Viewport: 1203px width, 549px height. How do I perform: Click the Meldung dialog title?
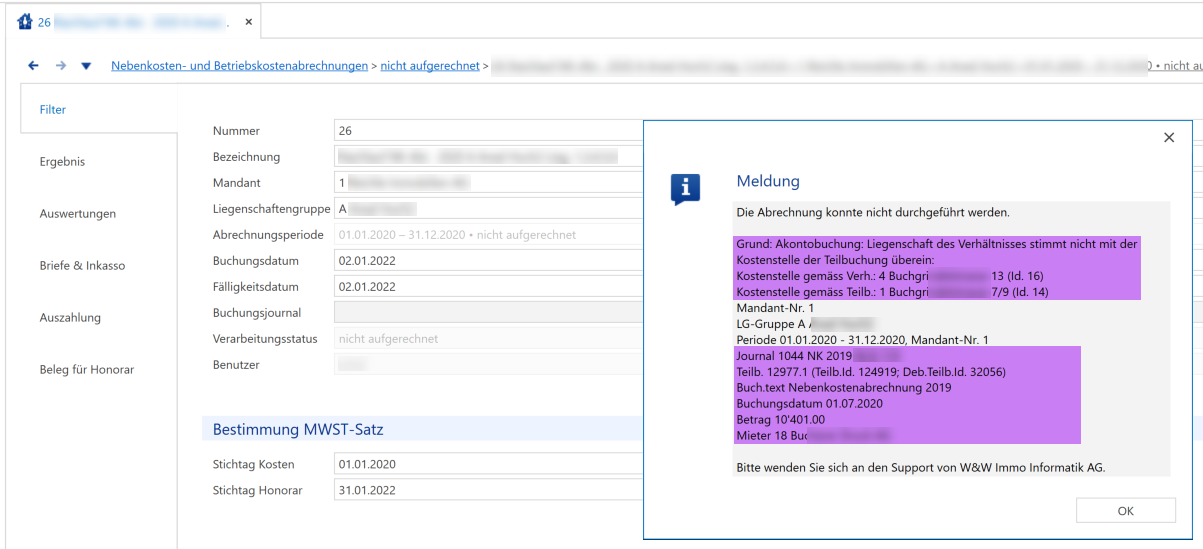click(x=768, y=181)
